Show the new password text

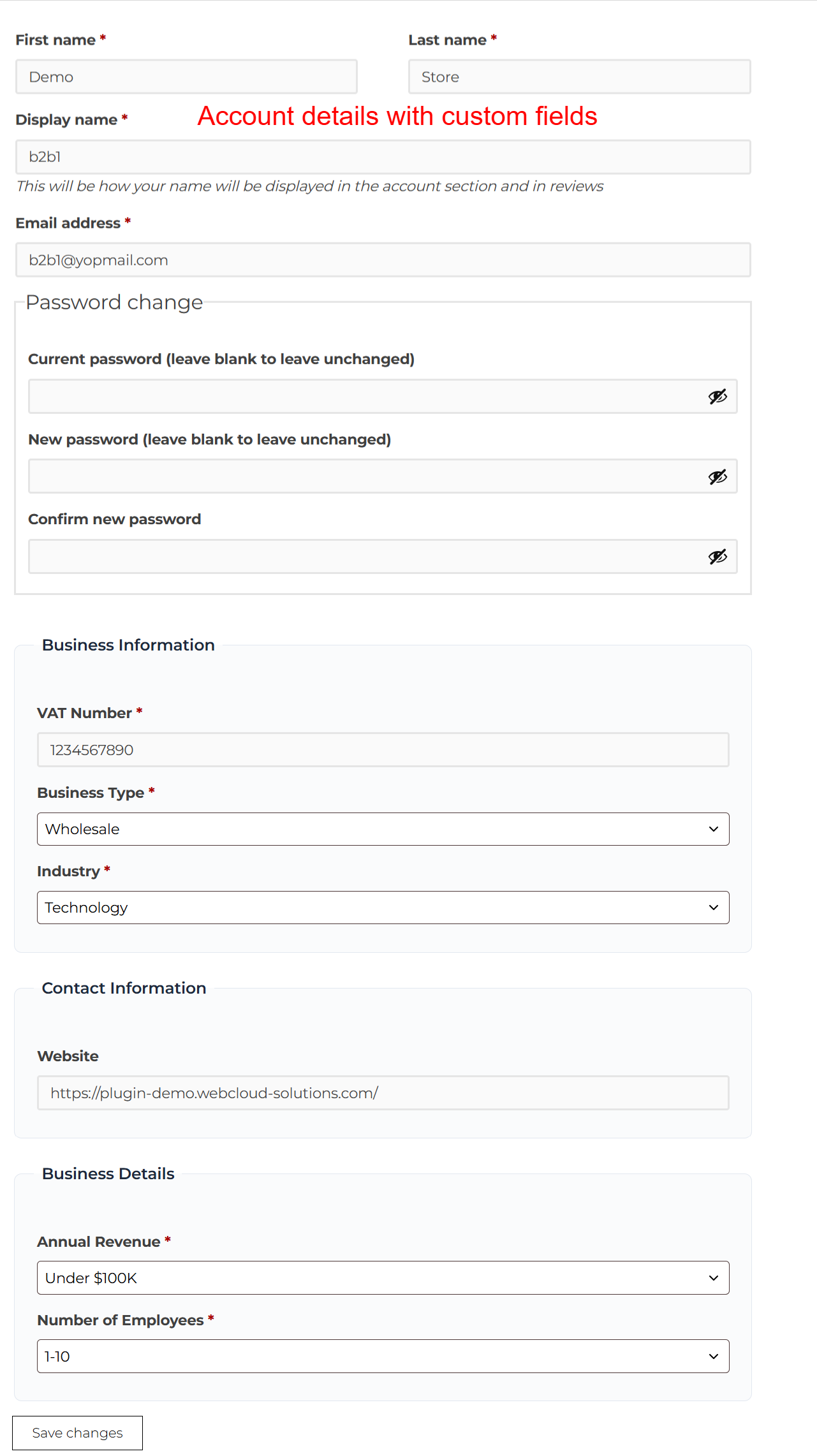point(717,476)
